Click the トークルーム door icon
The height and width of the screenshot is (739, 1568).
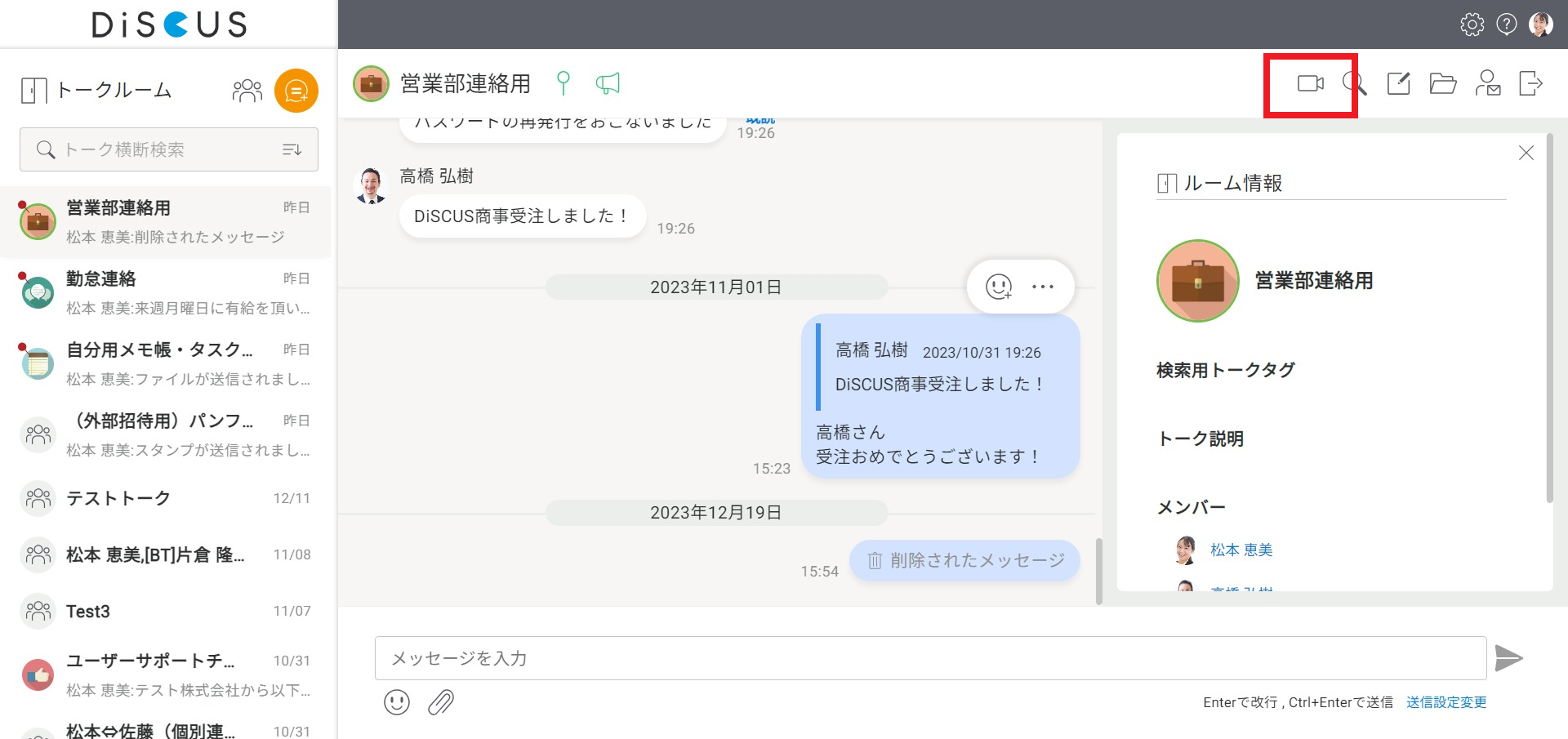click(x=33, y=91)
